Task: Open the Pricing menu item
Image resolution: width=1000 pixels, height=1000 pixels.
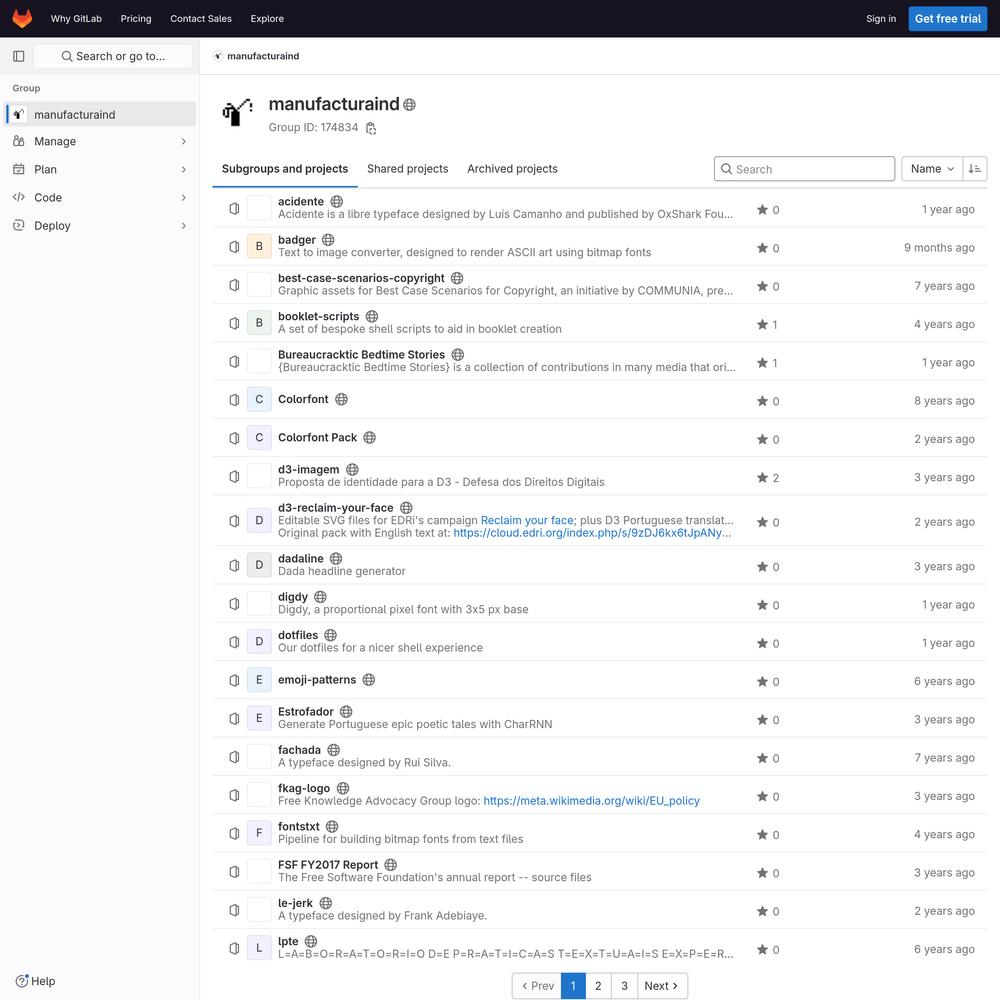Action: click(x=136, y=18)
